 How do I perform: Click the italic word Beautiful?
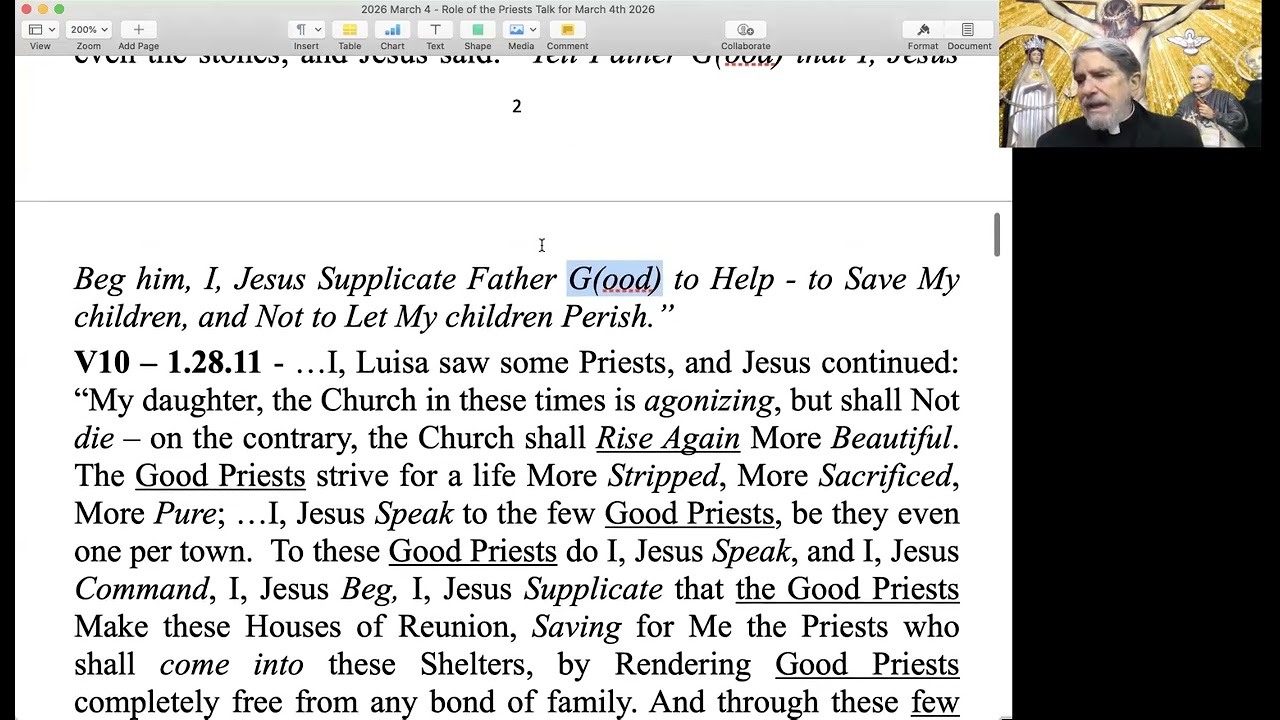(x=892, y=438)
